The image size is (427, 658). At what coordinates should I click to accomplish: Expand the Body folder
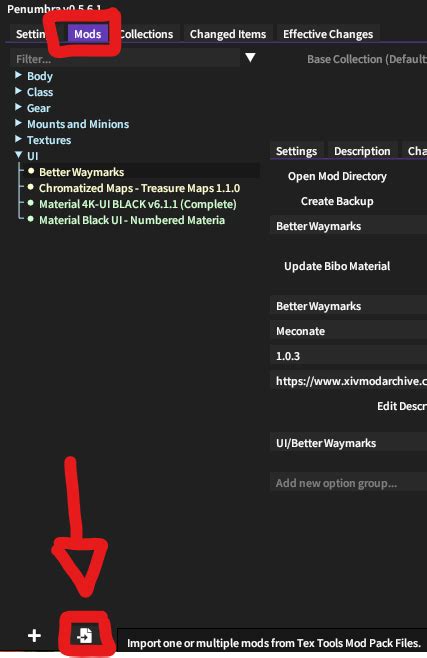[18, 75]
